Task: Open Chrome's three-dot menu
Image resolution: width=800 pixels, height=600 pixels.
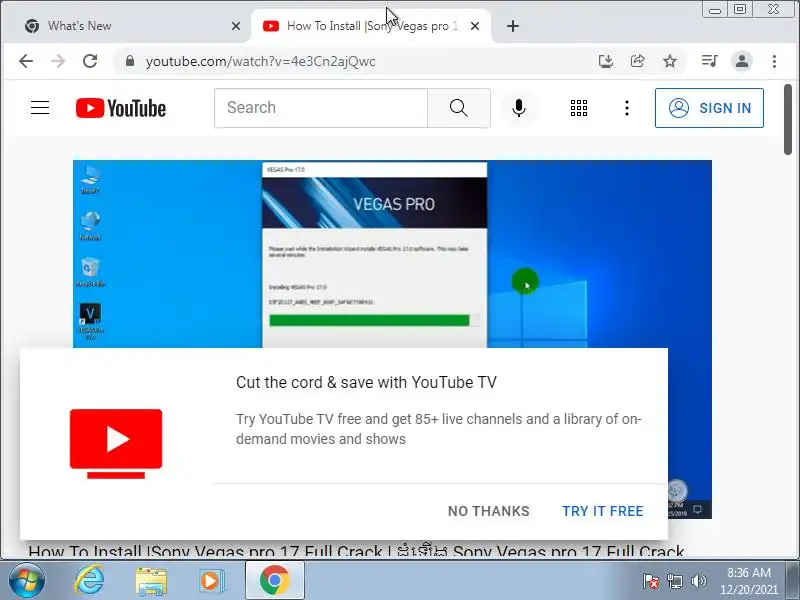Action: tap(774, 61)
